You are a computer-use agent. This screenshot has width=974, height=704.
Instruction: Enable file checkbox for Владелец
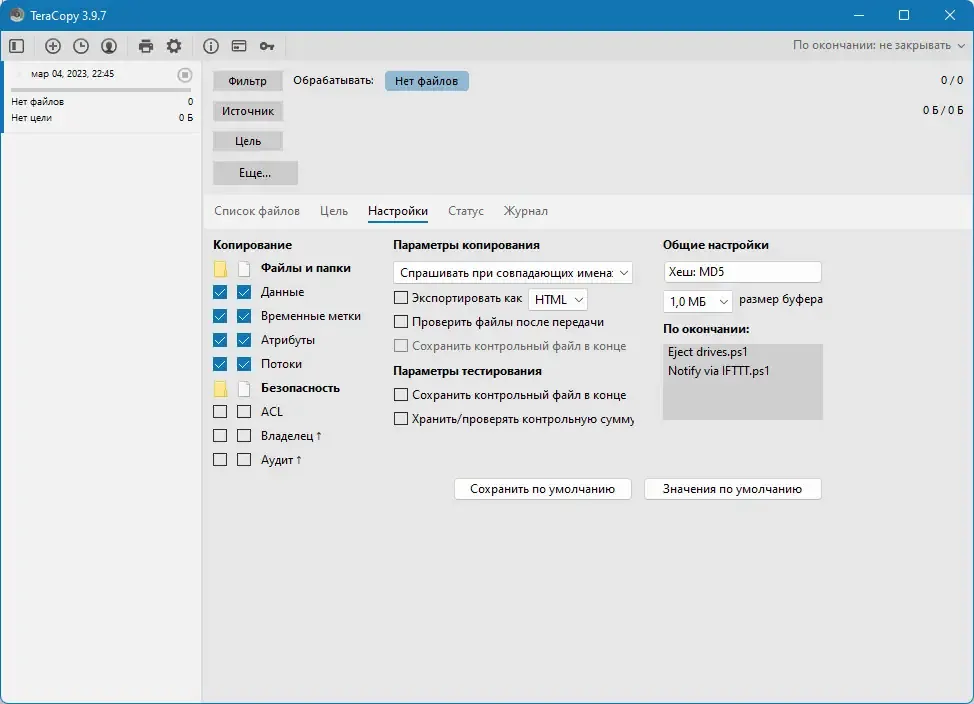(244, 436)
